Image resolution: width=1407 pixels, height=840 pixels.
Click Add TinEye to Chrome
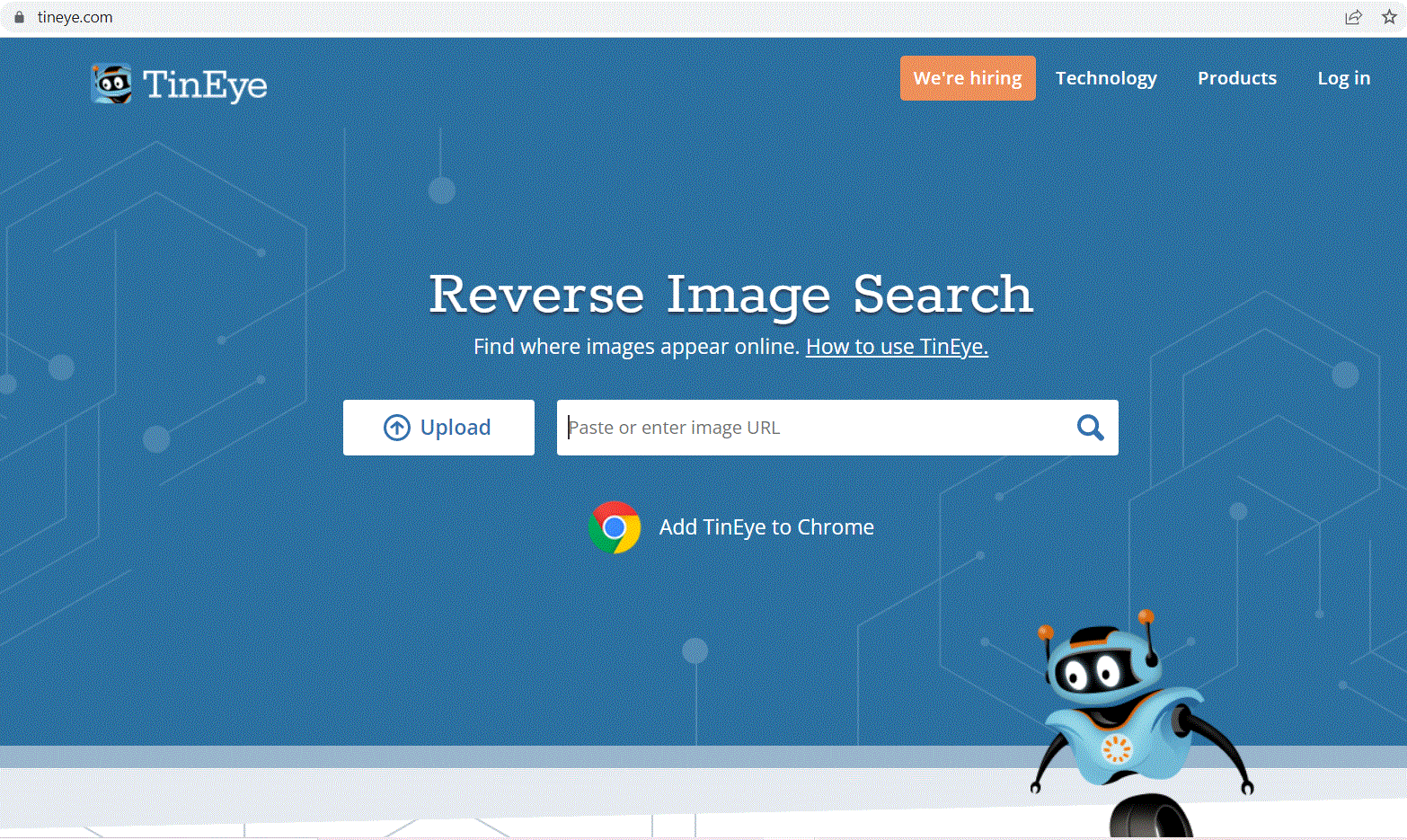click(x=766, y=527)
